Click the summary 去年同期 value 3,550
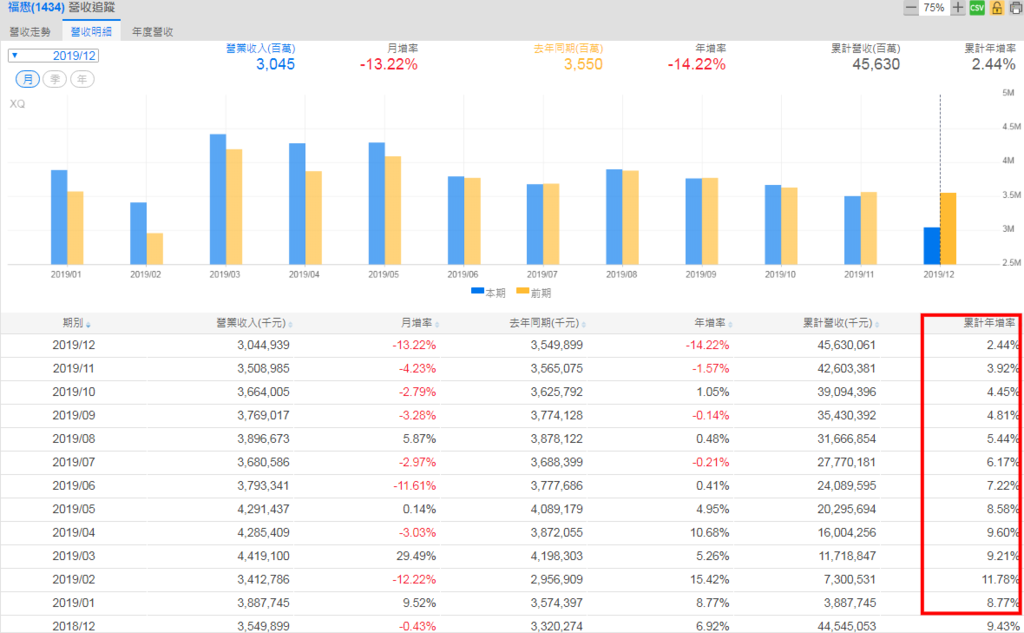 [x=583, y=64]
